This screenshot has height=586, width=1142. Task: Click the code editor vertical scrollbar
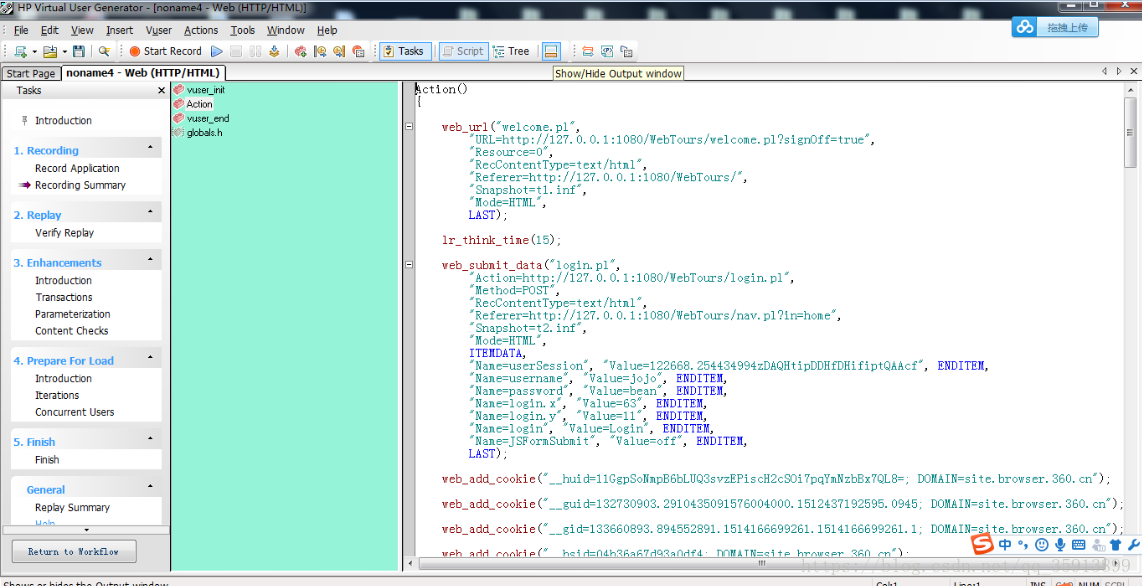[x=1130, y=132]
